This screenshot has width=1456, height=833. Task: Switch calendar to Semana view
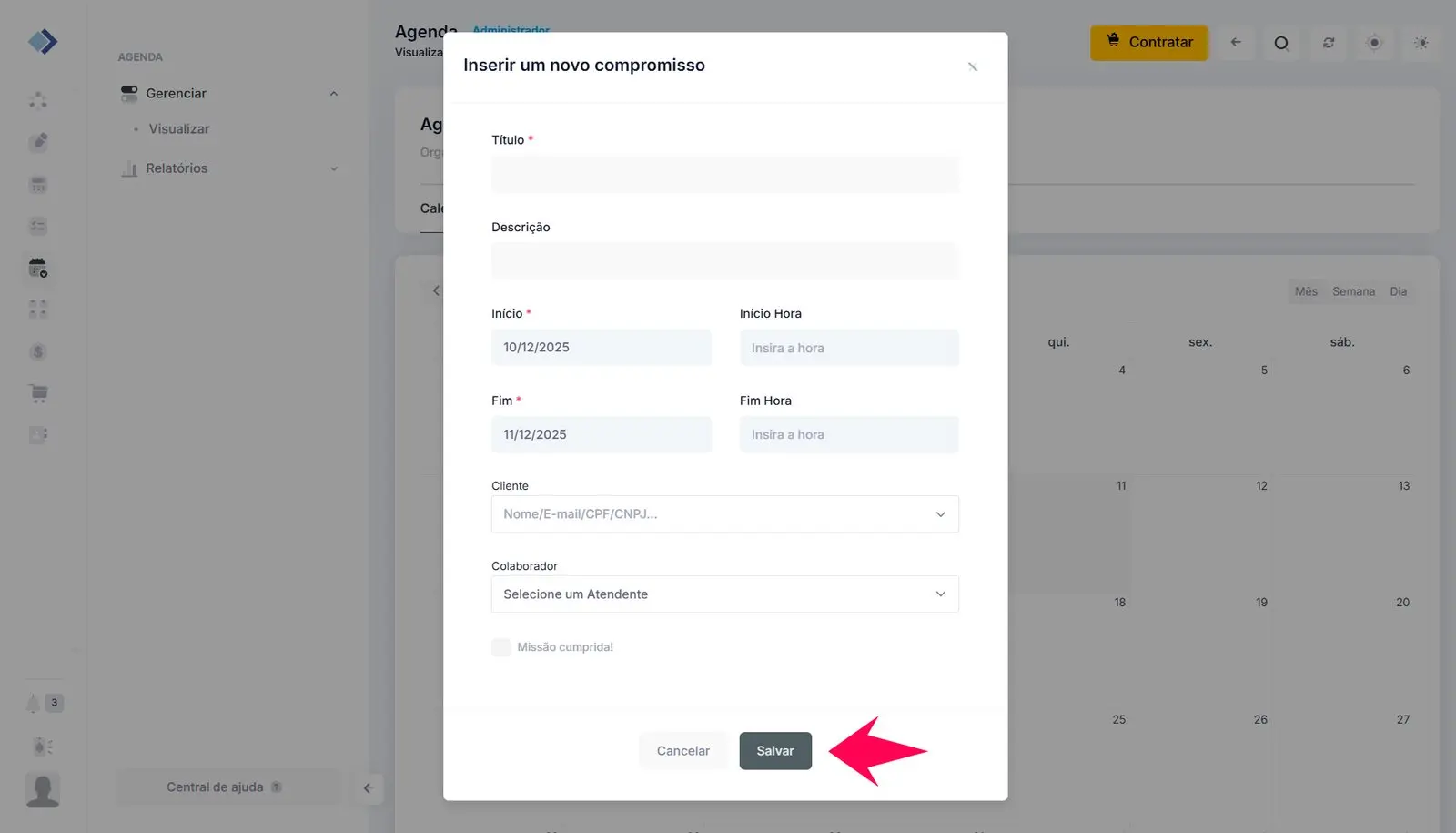tap(1353, 291)
